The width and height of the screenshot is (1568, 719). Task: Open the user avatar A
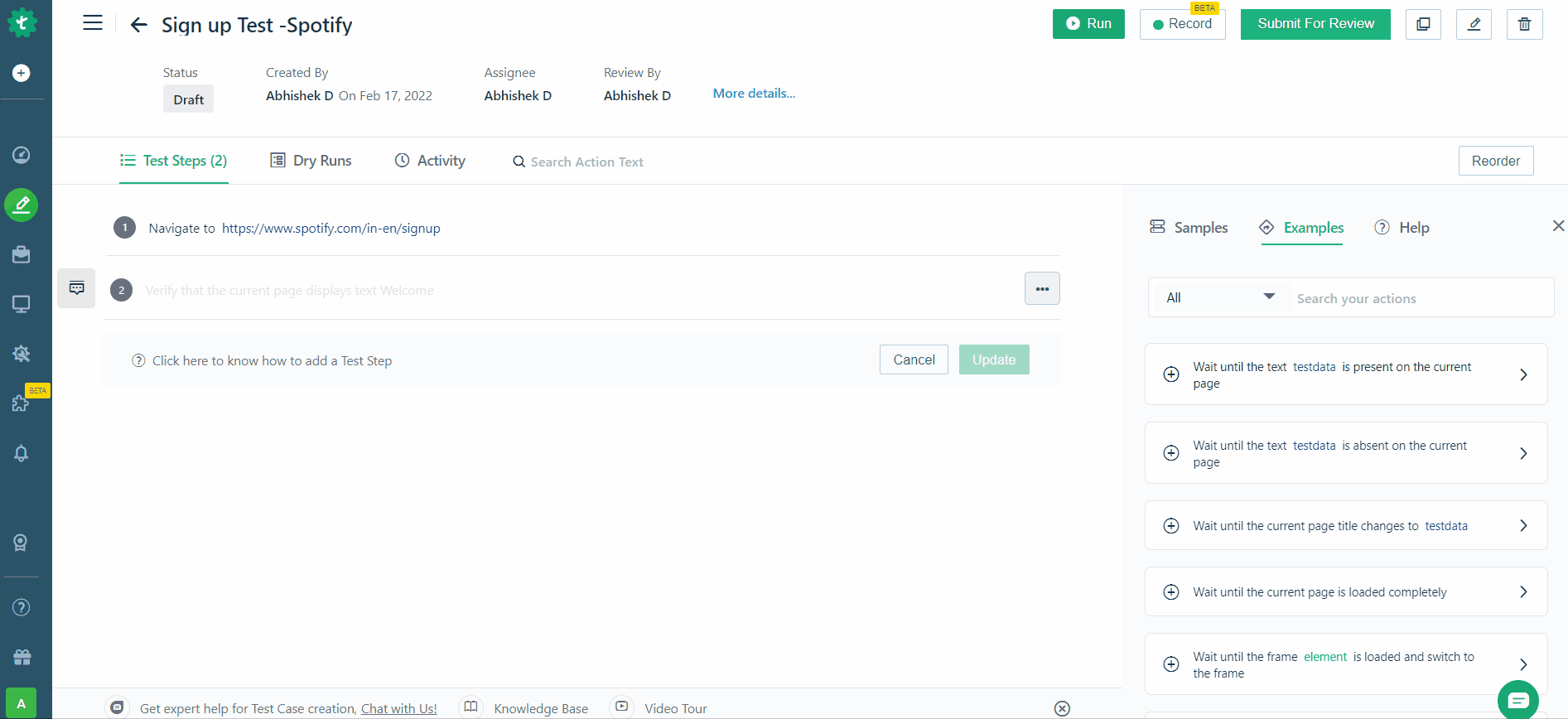(x=22, y=703)
